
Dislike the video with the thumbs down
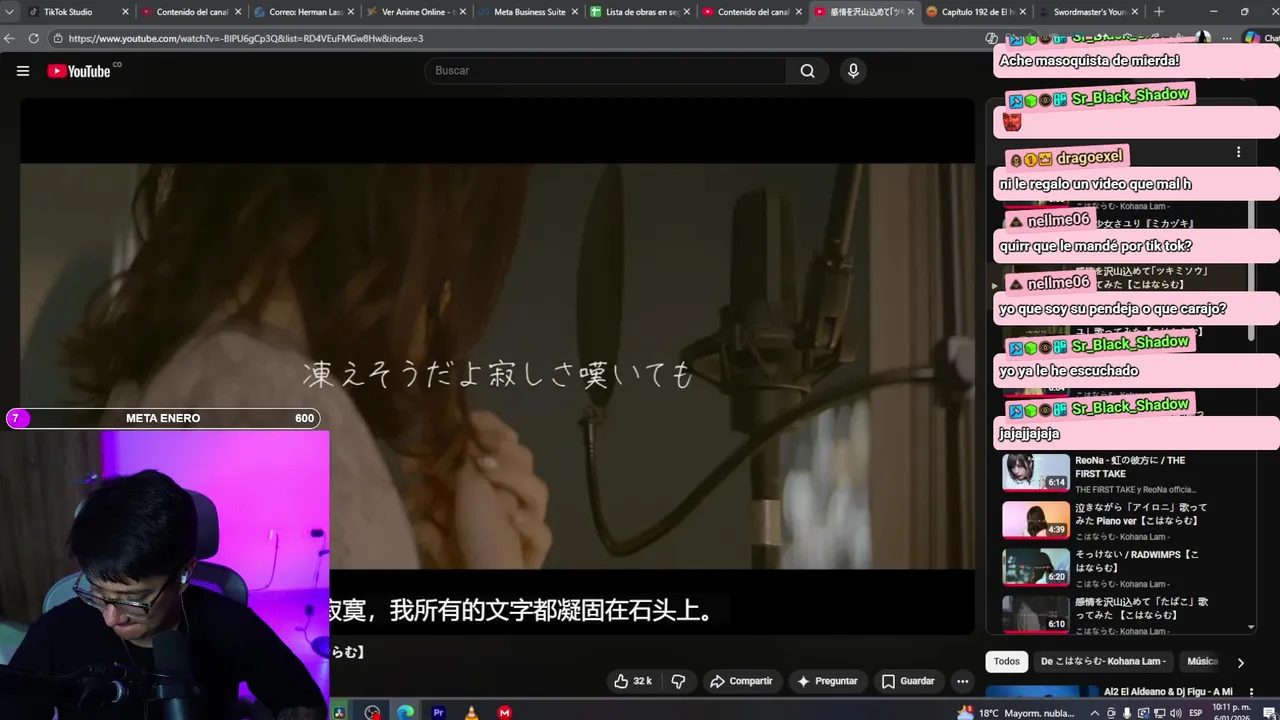click(x=678, y=681)
